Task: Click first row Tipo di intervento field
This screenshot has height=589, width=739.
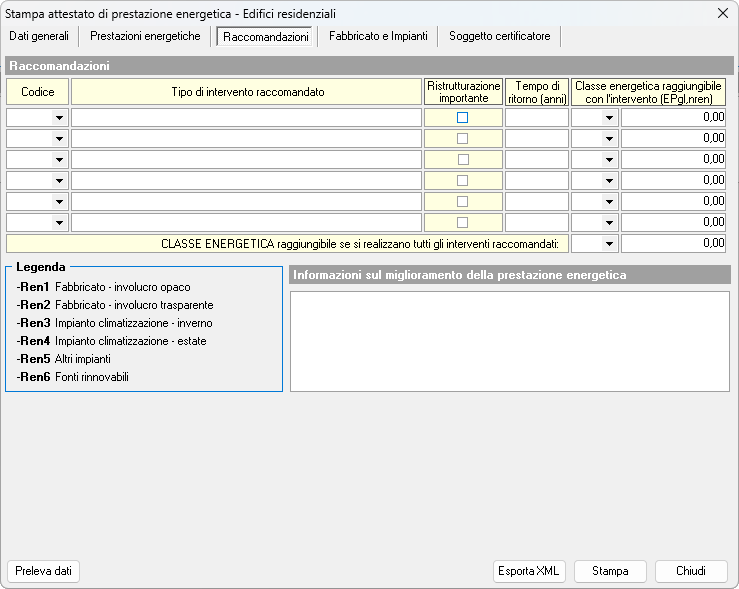Action: pyautogui.click(x=246, y=118)
